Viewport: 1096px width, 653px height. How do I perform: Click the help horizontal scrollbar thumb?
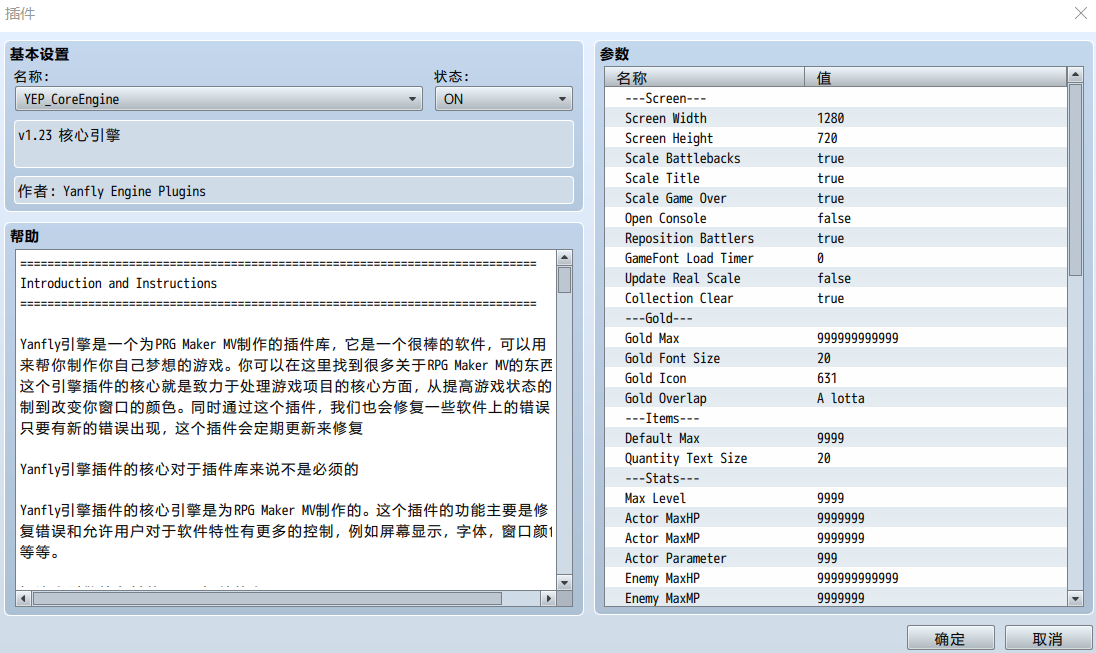point(267,598)
